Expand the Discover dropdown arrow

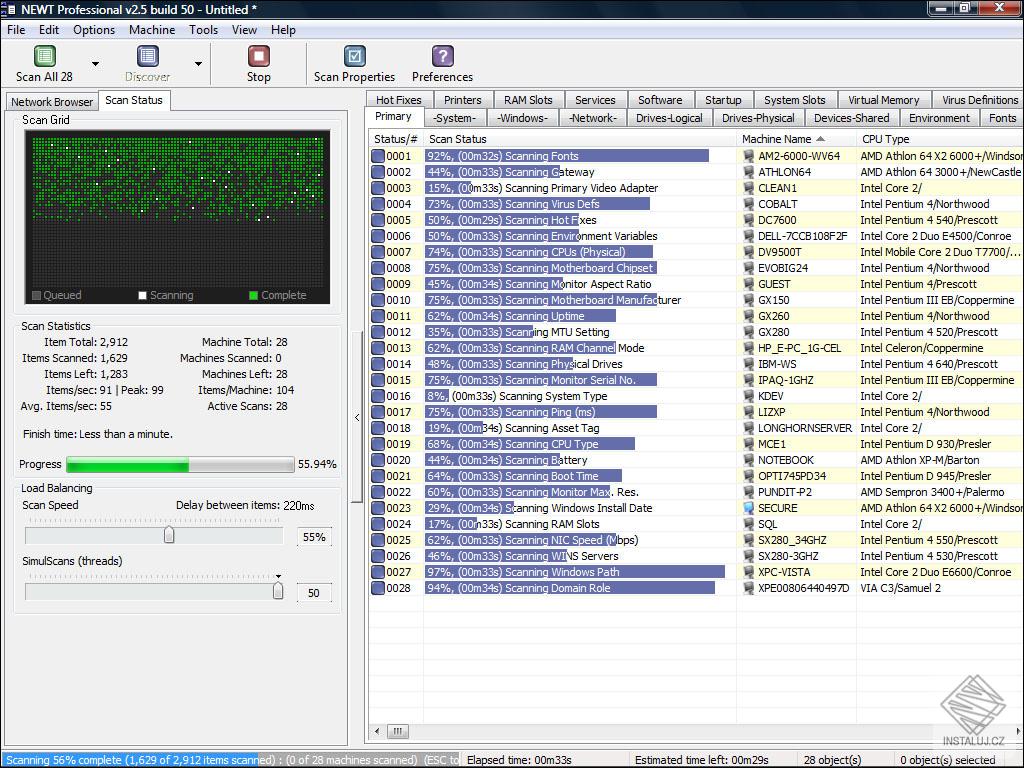point(198,64)
